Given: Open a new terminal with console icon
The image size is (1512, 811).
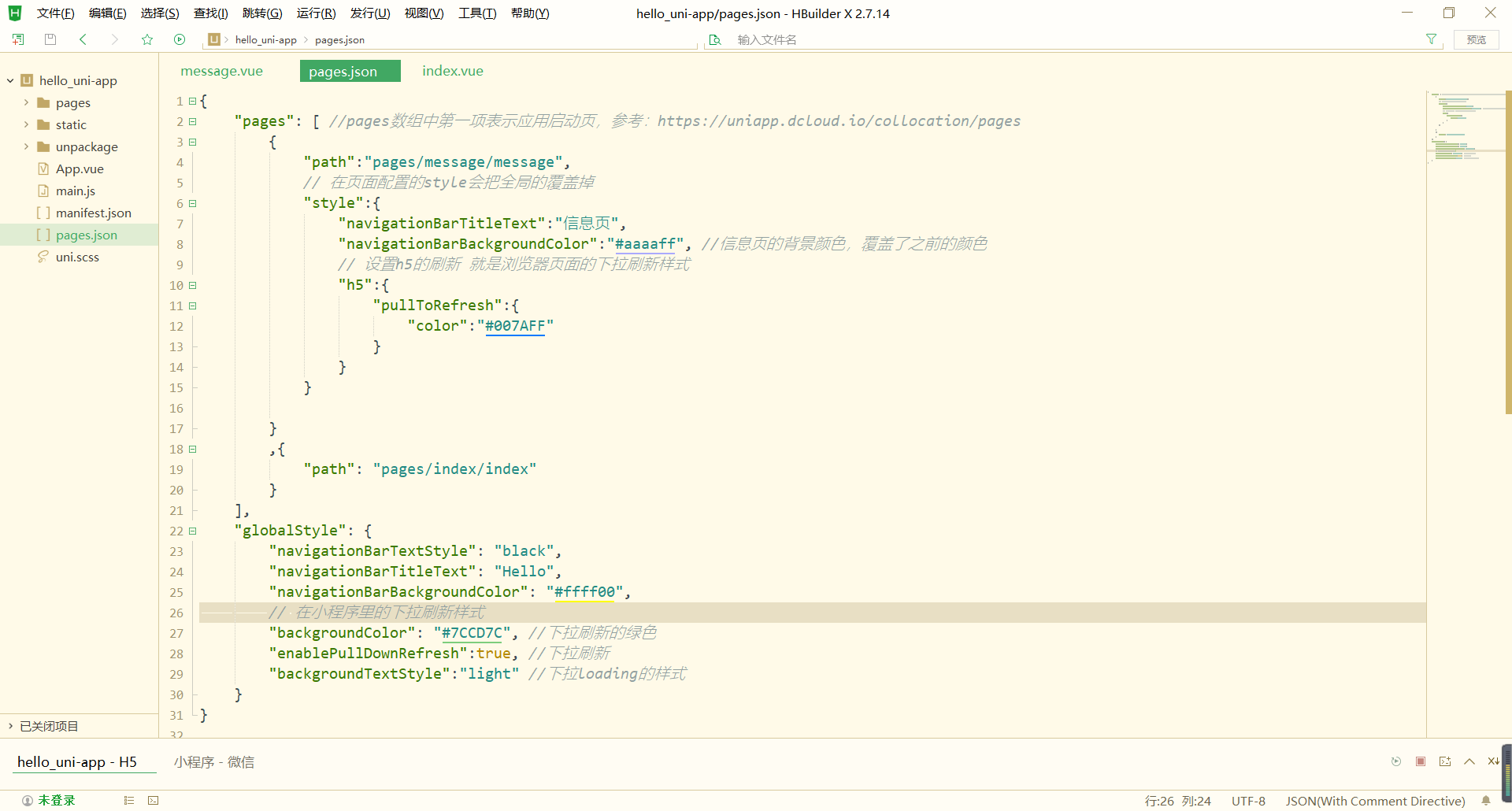Looking at the screenshot, I should point(1445,761).
